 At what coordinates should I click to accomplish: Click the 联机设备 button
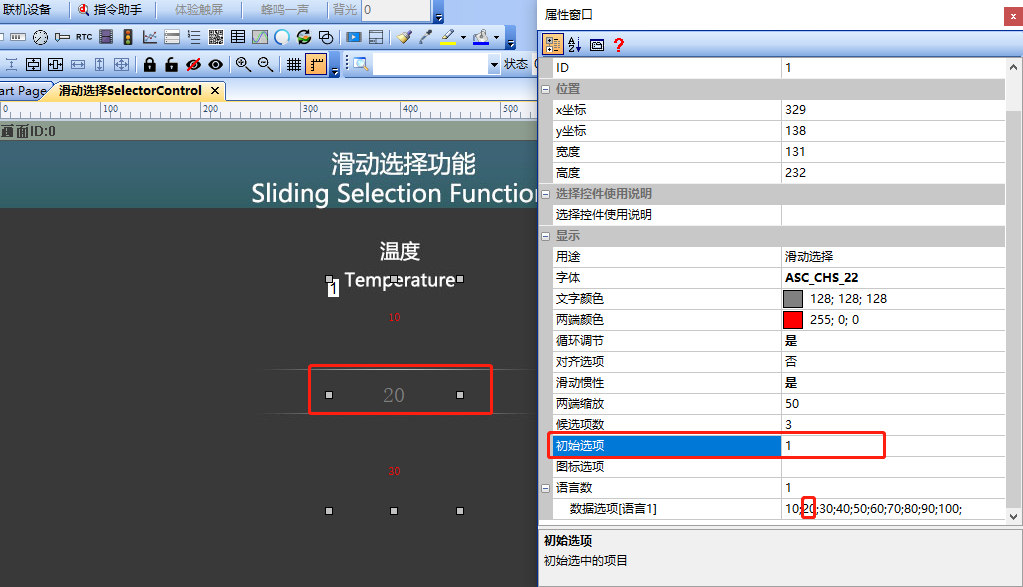click(x=27, y=10)
